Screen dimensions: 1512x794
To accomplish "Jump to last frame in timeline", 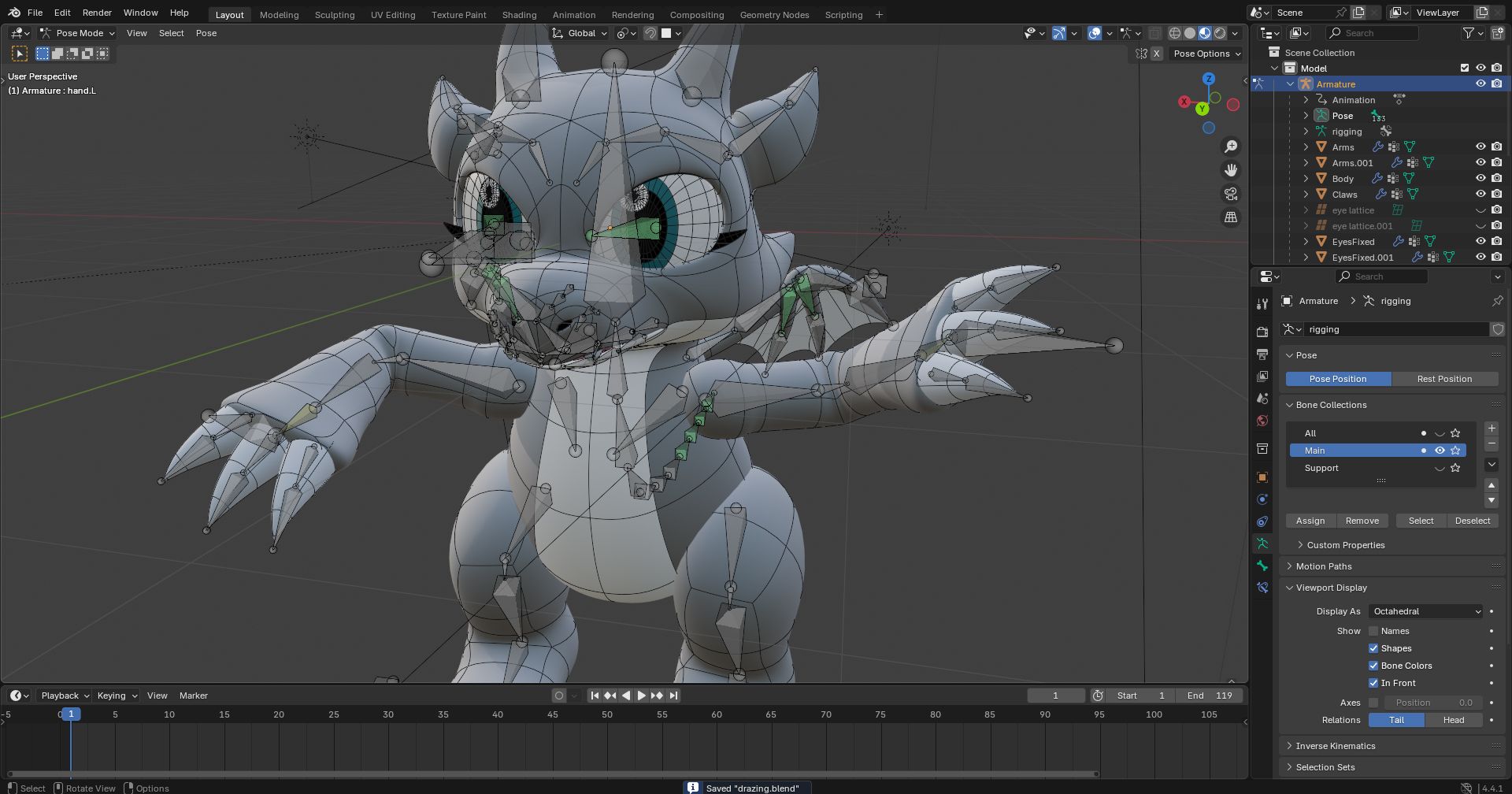I will pos(673,696).
